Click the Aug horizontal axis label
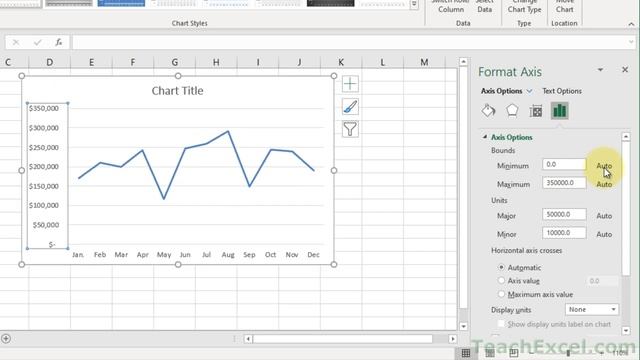640x360 pixels. (x=228, y=255)
